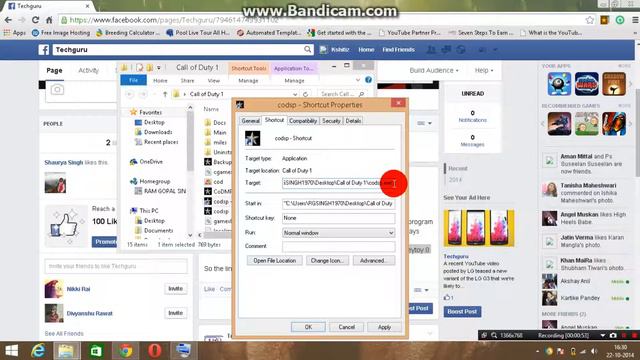Click the Change Icon button
The width and height of the screenshot is (640, 360).
327,260
